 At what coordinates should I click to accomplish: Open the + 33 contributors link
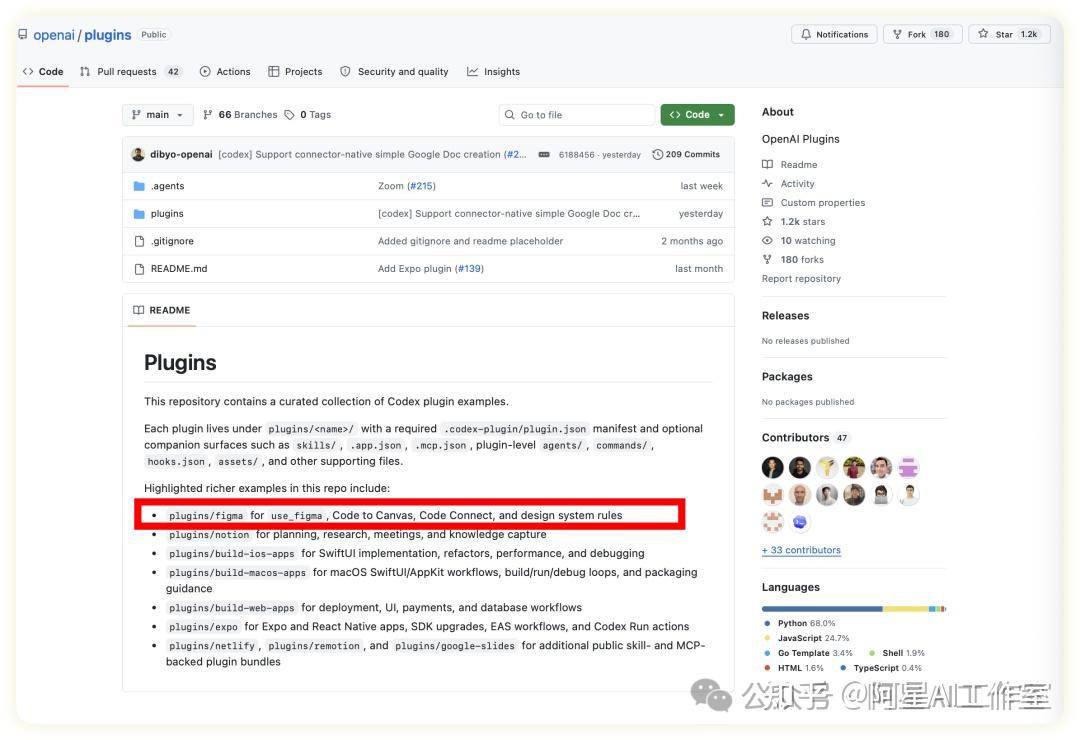[x=801, y=550]
